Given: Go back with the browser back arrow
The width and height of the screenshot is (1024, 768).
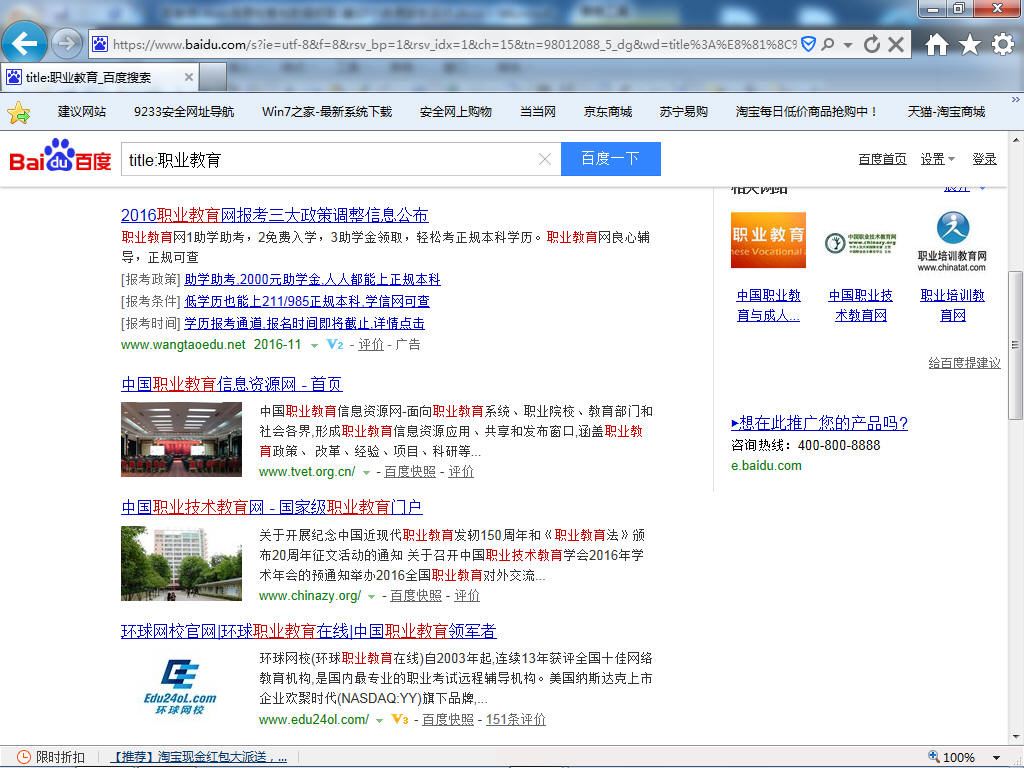Looking at the screenshot, I should (24, 44).
